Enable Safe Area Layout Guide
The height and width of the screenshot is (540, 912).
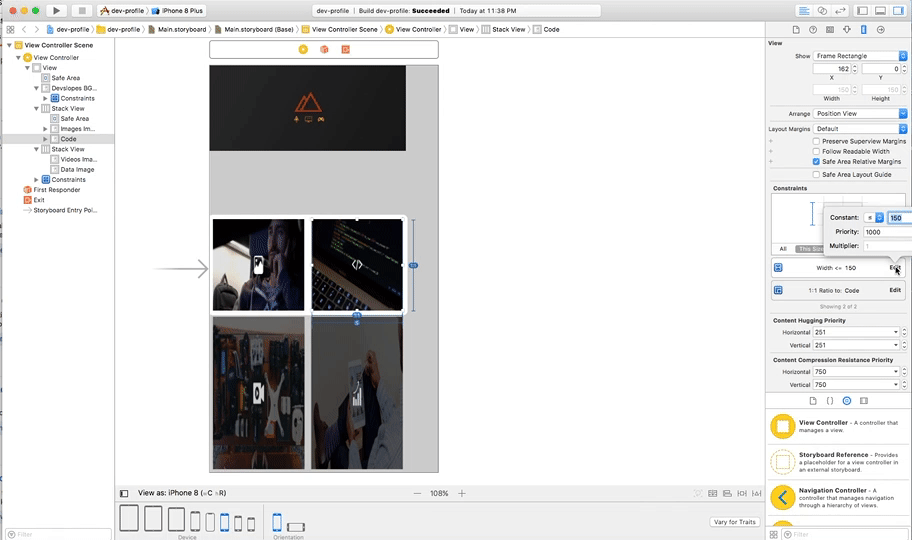(x=816, y=175)
